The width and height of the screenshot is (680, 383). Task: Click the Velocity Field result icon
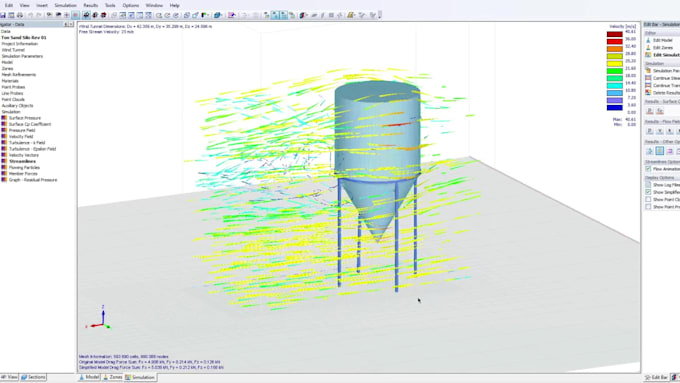tap(4, 137)
